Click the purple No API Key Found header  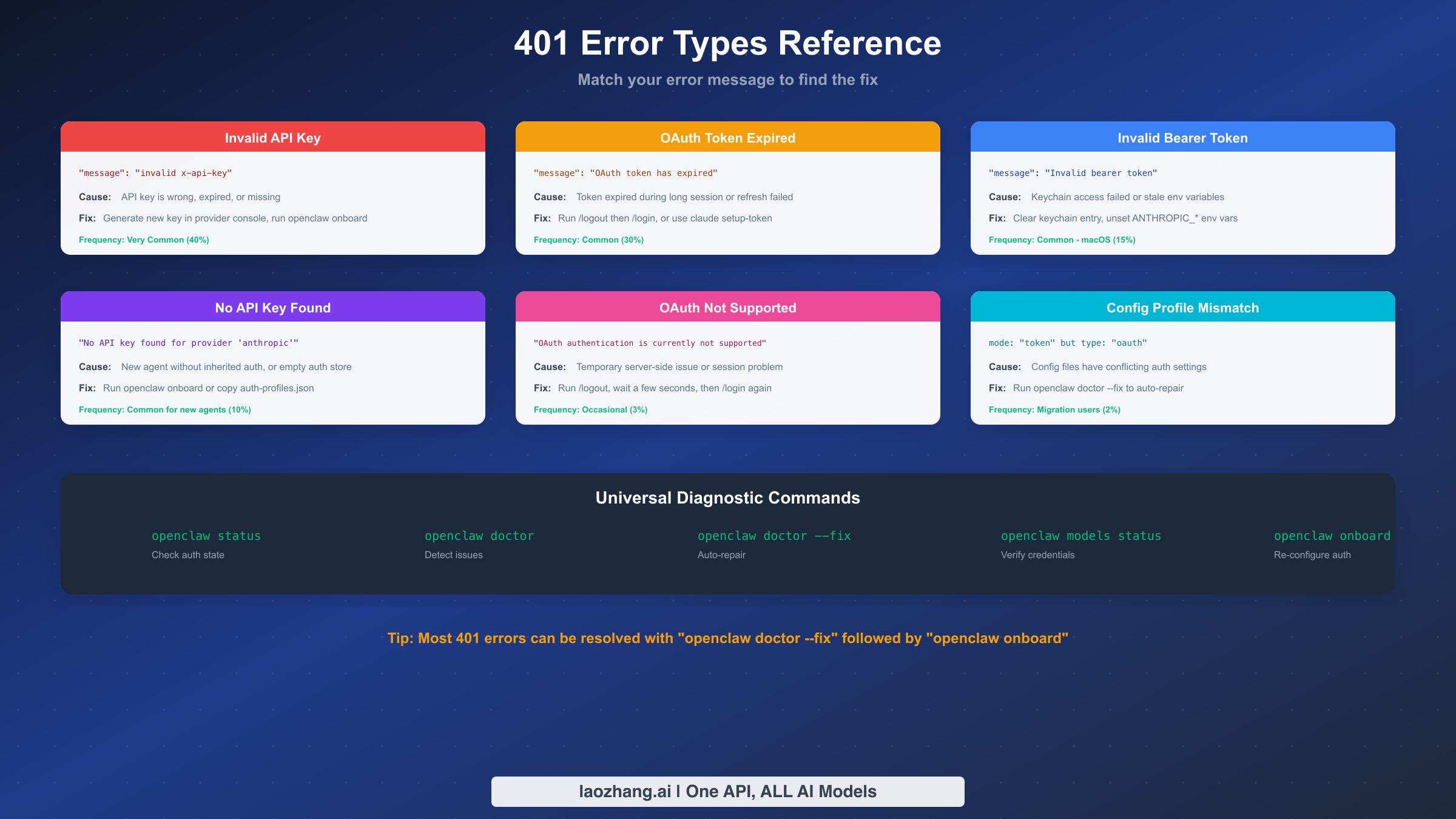[x=272, y=308]
